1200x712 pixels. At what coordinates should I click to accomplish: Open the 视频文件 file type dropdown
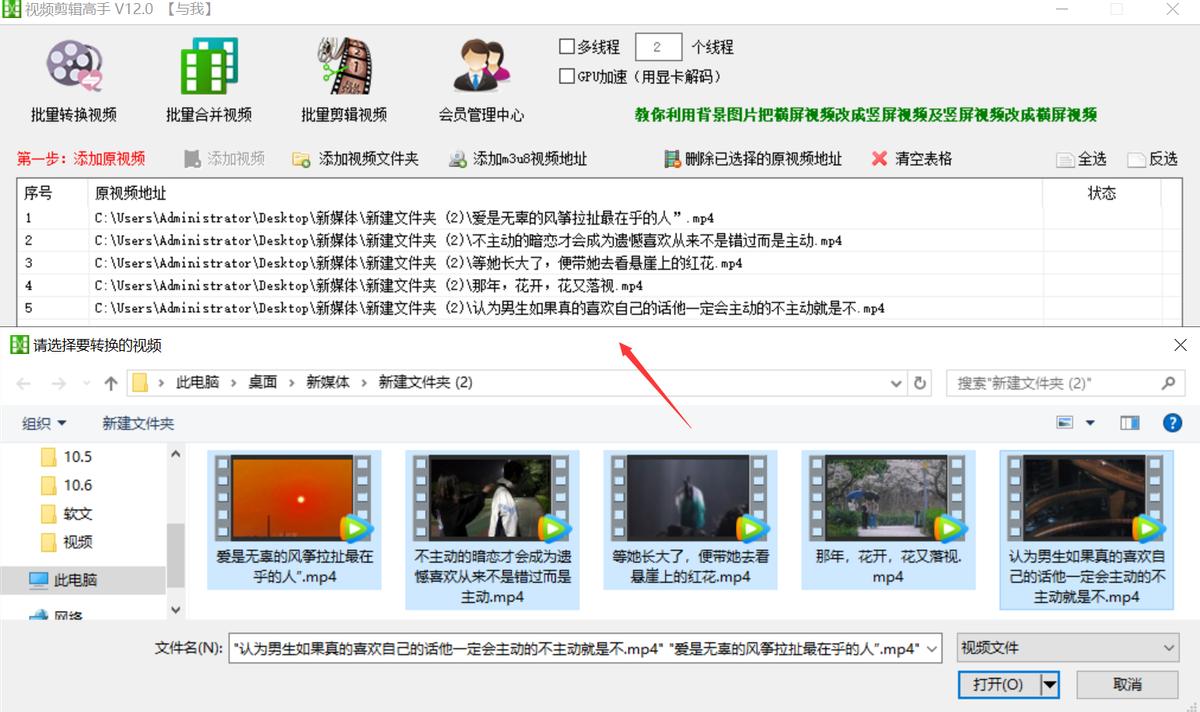click(x=1067, y=647)
